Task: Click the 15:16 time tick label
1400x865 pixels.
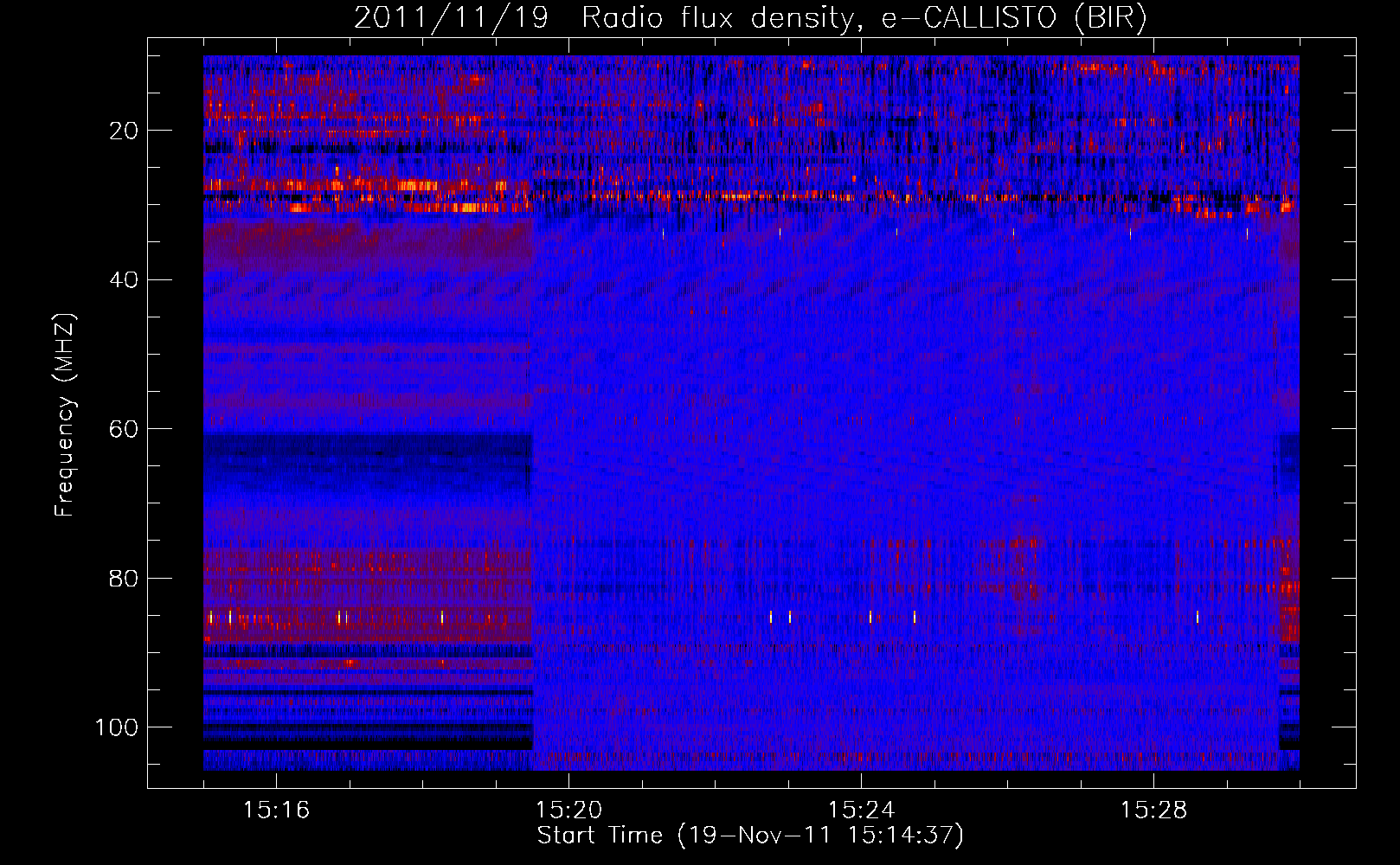Action: 276,811
